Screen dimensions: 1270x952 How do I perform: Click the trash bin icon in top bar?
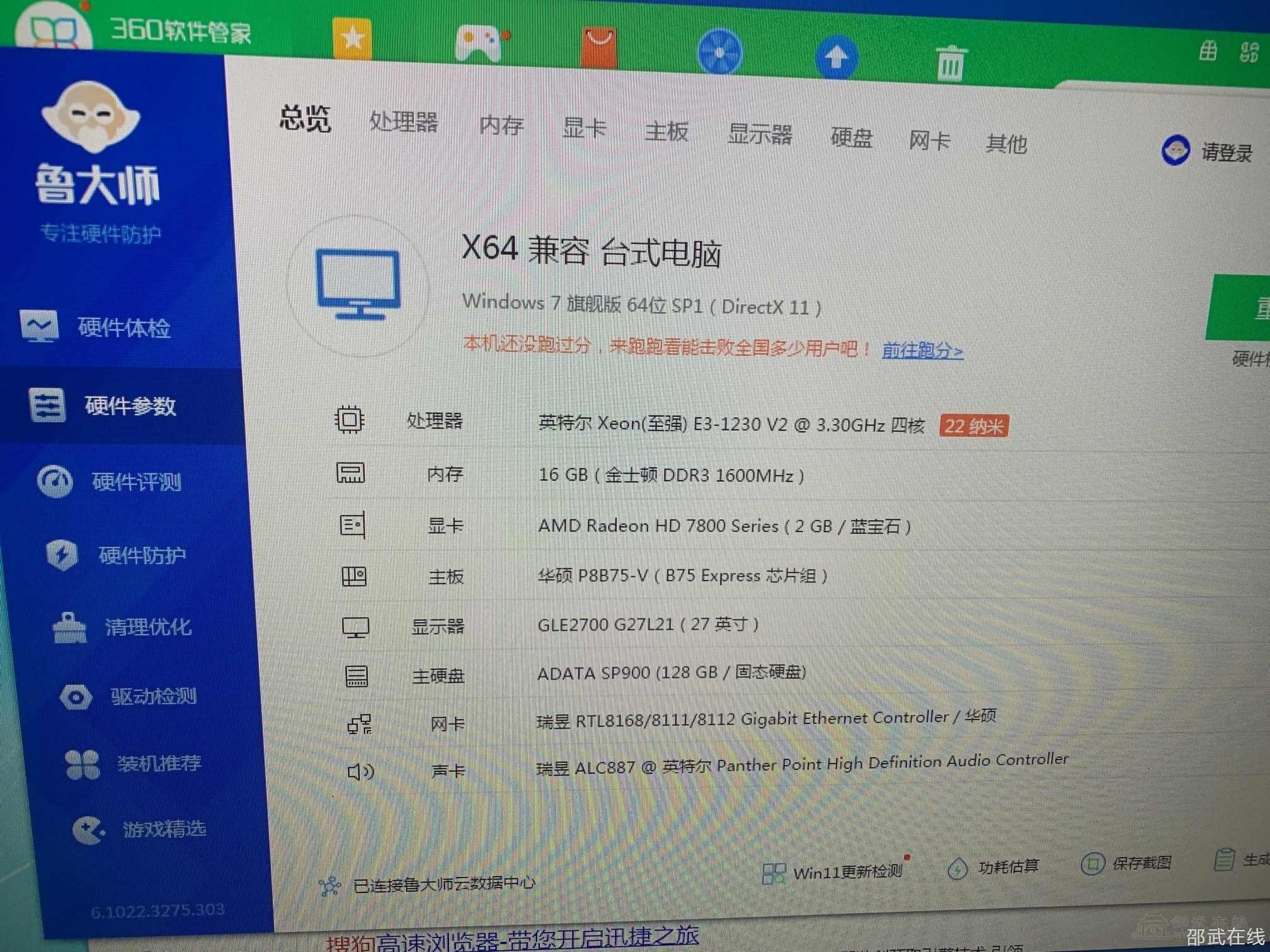coord(950,62)
